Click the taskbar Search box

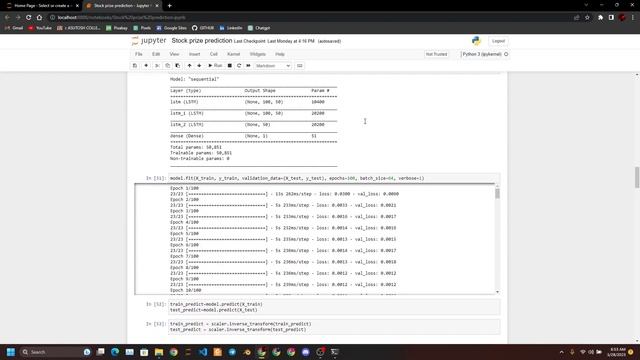[x=52, y=352]
